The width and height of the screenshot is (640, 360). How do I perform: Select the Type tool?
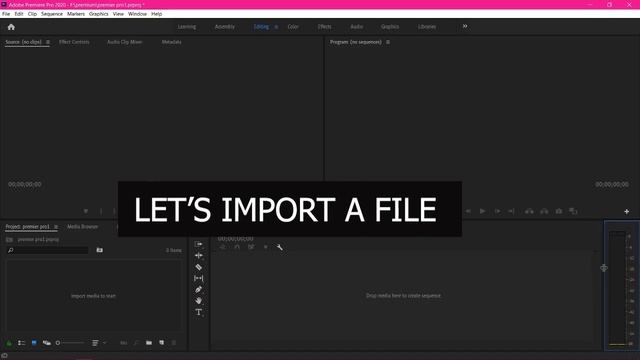[x=199, y=312]
